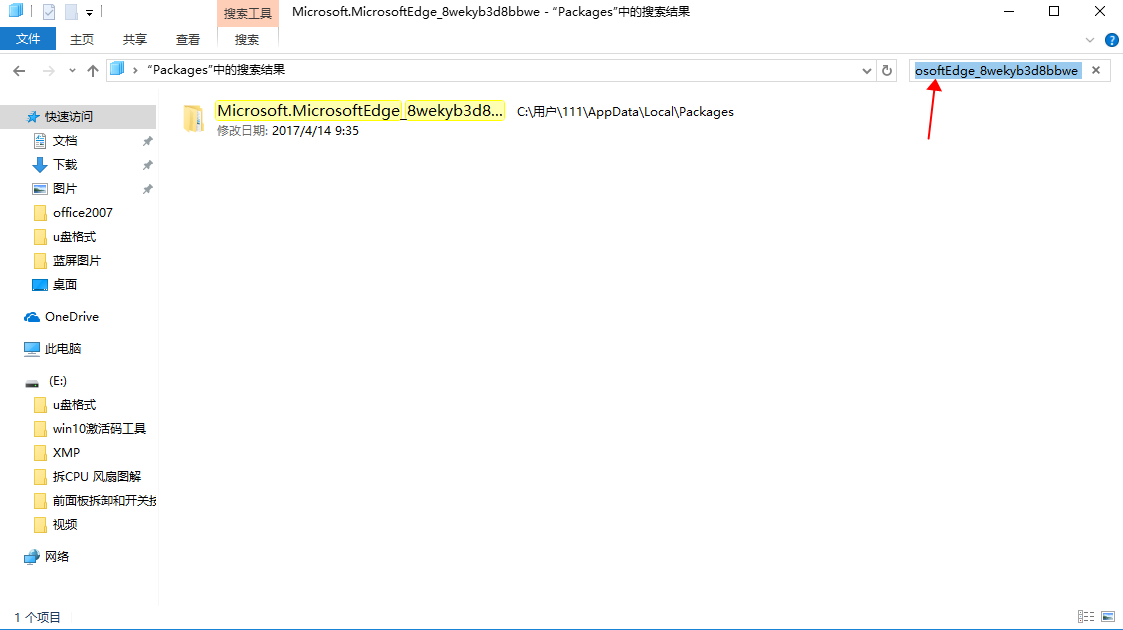The image size is (1123, 630).
Task: Select 网络 in the navigation pane
Action: pos(57,556)
